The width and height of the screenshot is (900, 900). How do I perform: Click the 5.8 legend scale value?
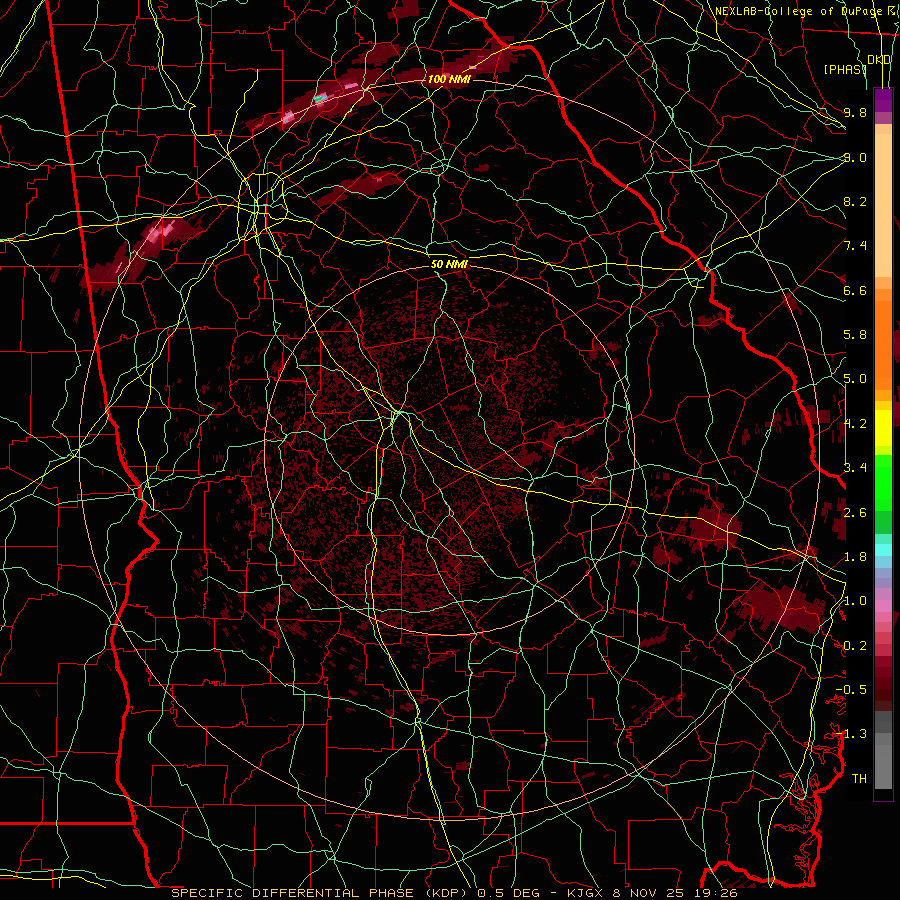855,335
